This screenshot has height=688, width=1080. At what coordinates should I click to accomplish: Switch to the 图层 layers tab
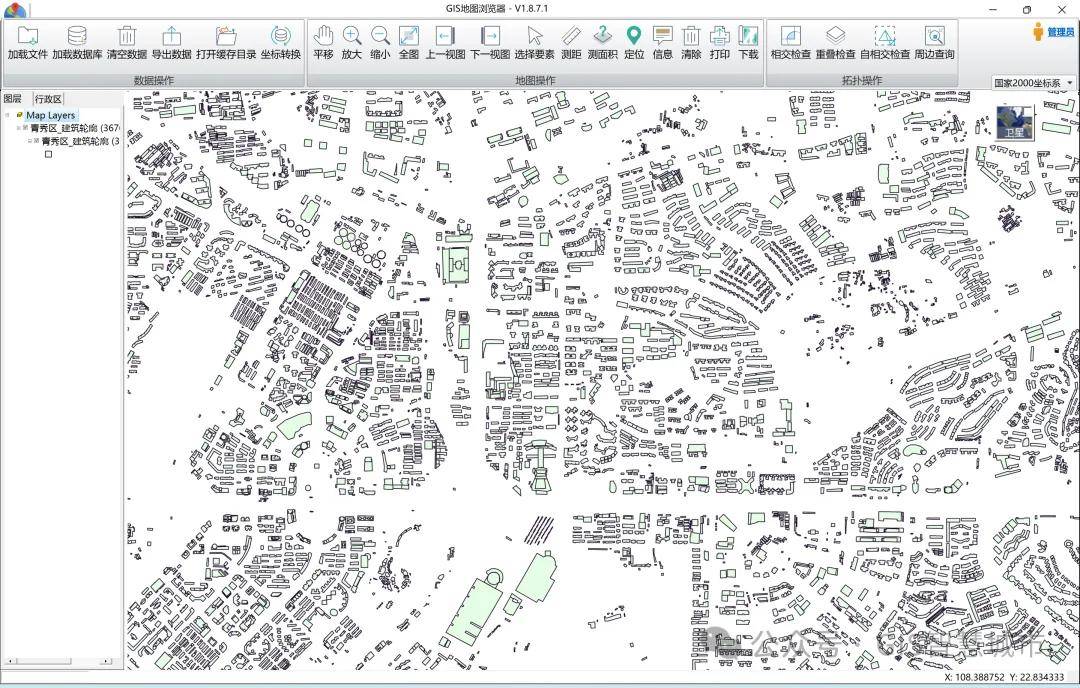click(13, 99)
